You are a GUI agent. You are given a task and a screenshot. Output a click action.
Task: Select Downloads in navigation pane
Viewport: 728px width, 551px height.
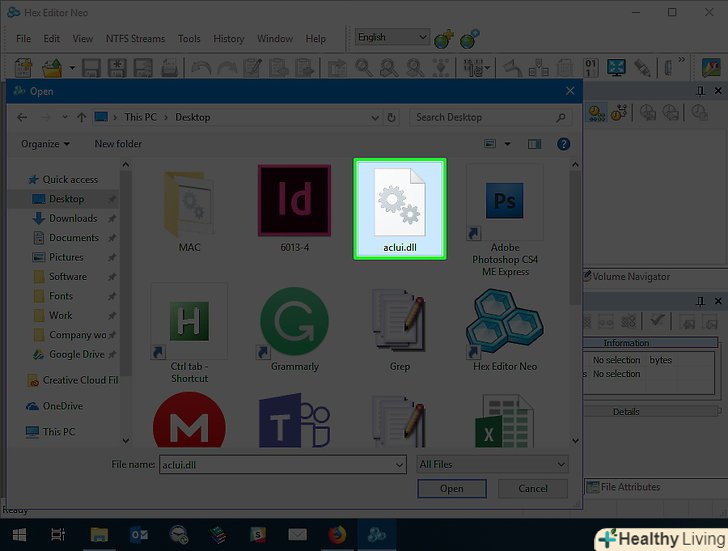73,218
